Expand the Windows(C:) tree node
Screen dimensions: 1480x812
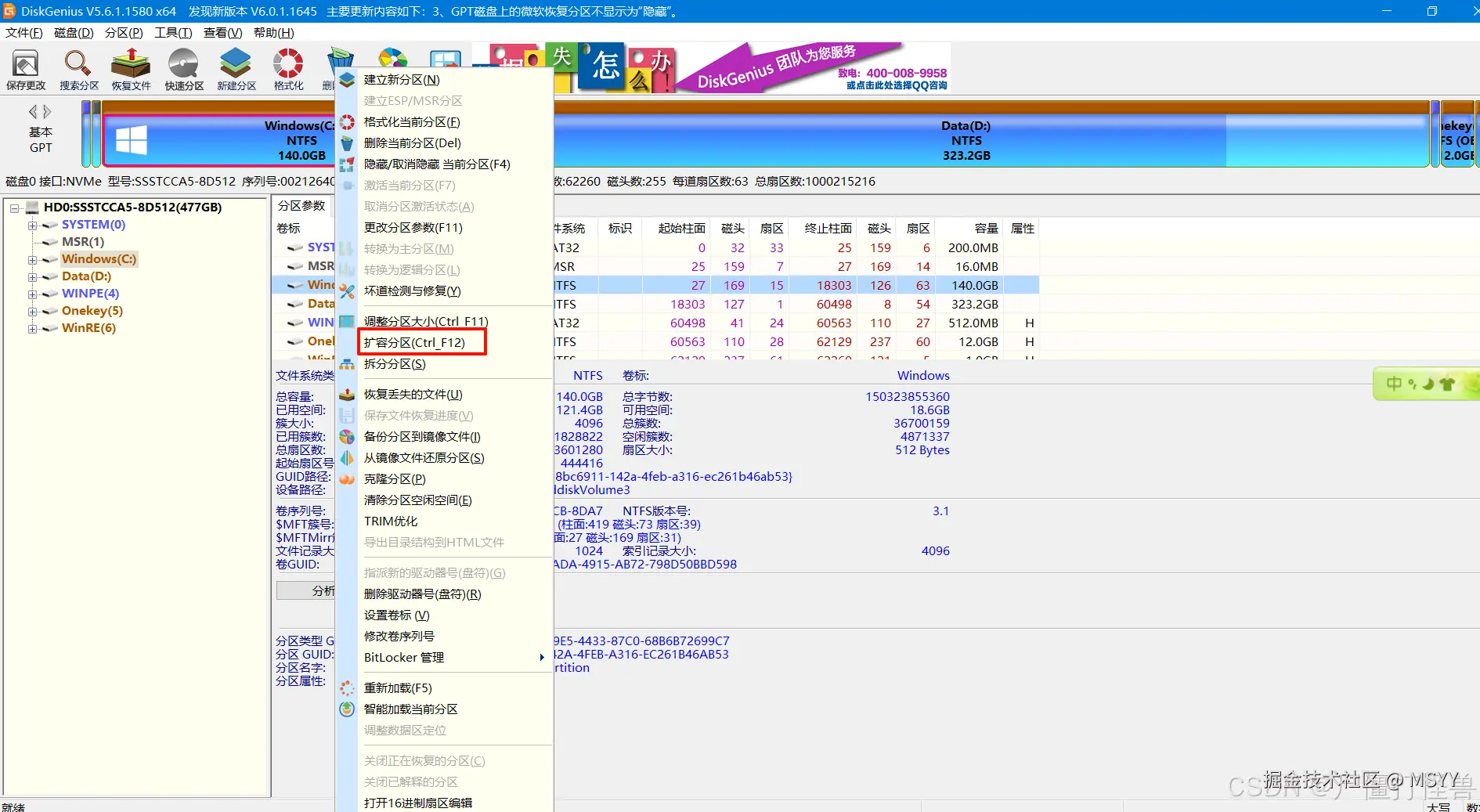(x=33, y=260)
